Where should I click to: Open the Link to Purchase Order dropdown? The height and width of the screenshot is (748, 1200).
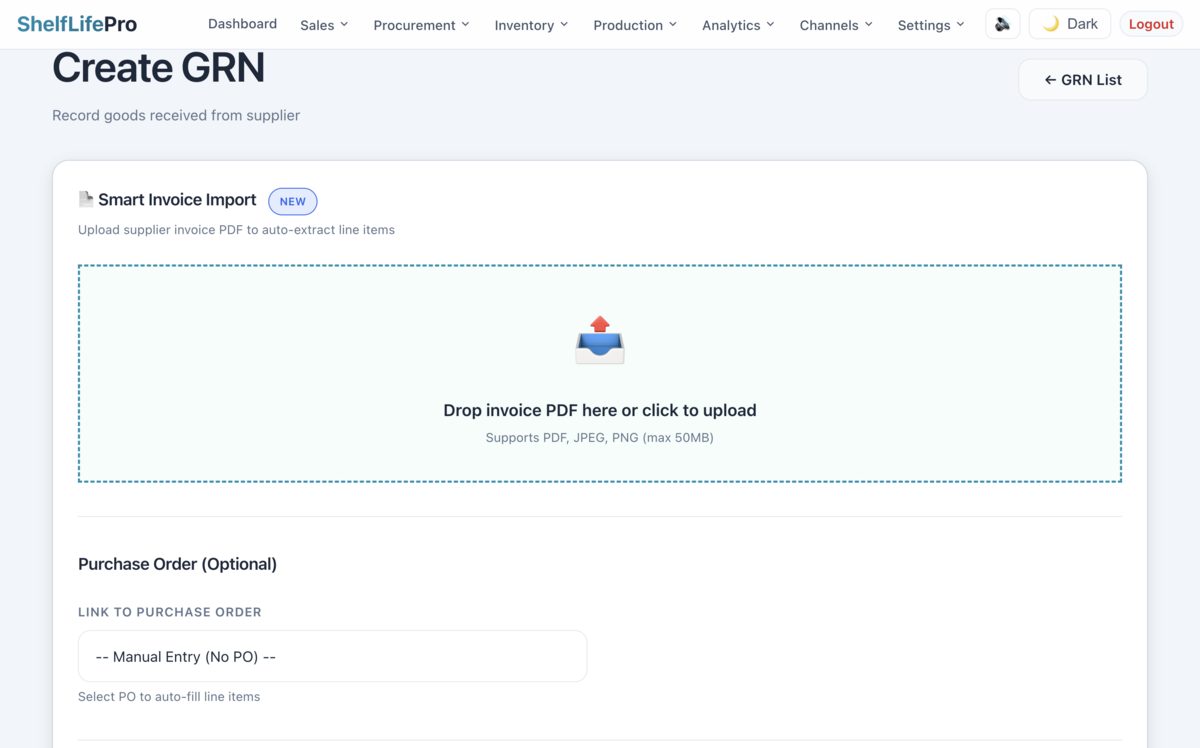332,657
